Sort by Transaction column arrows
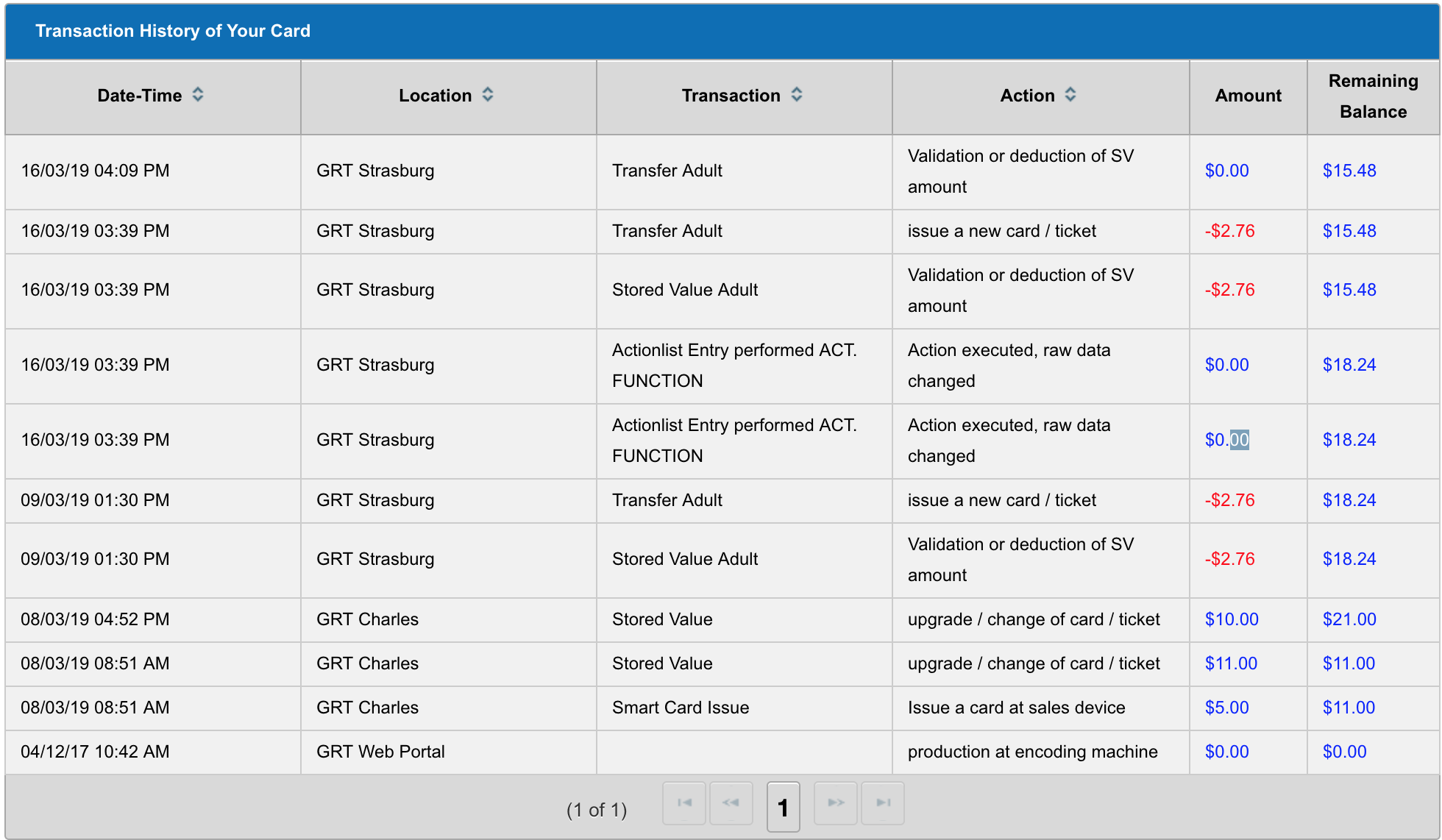Image resolution: width=1442 pixels, height=840 pixels. tap(797, 95)
